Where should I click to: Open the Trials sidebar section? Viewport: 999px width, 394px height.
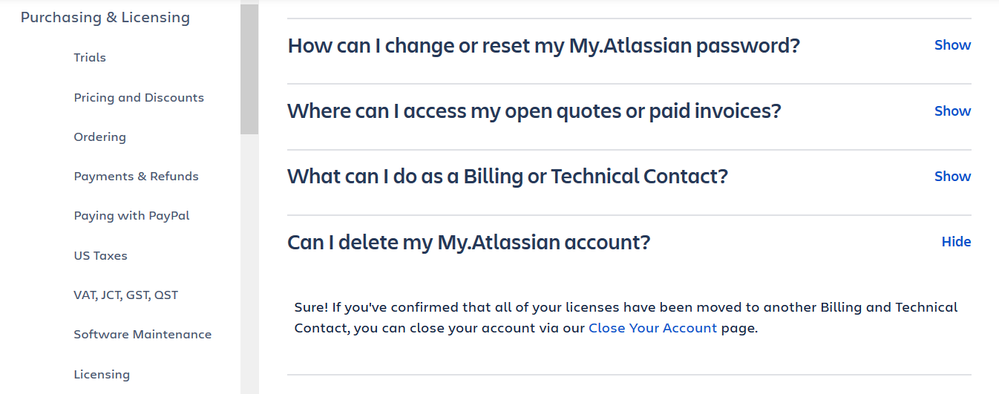[x=90, y=57]
